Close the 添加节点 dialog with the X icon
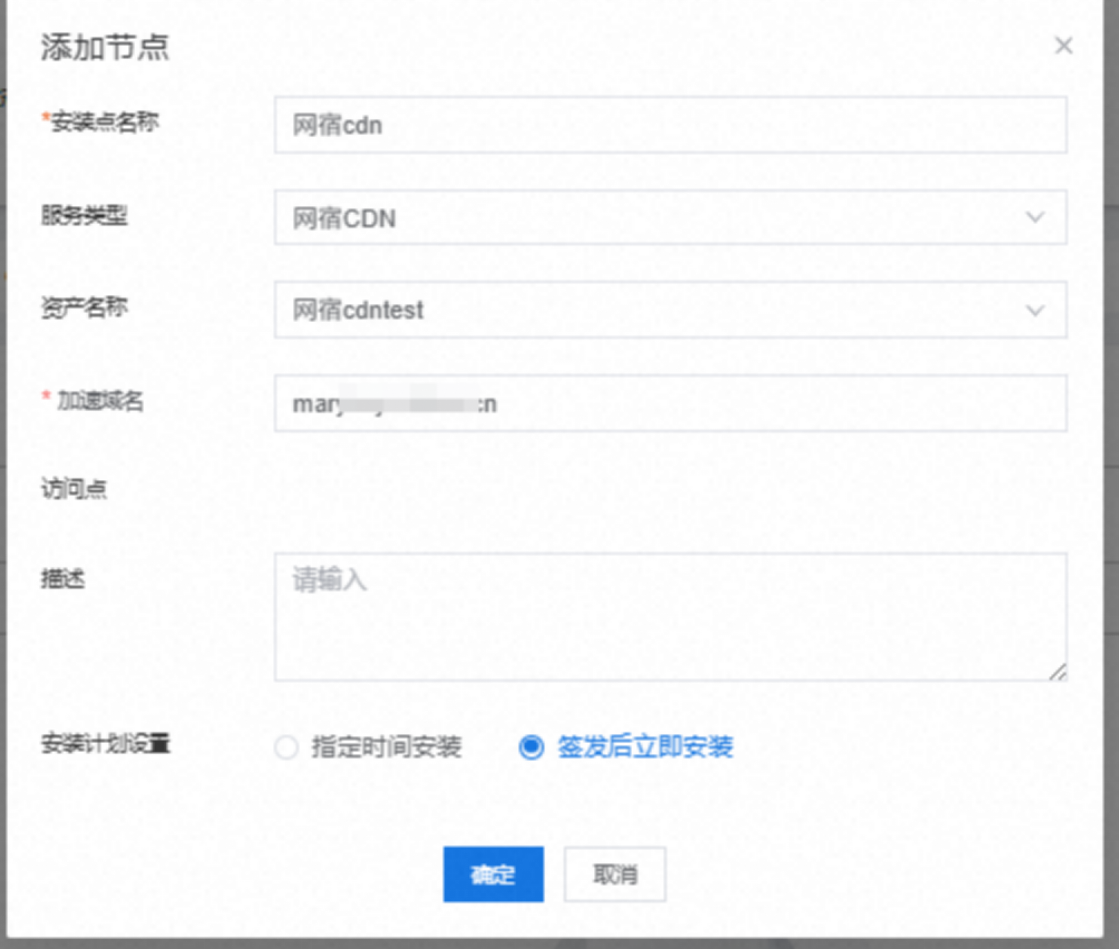 coord(1063,46)
